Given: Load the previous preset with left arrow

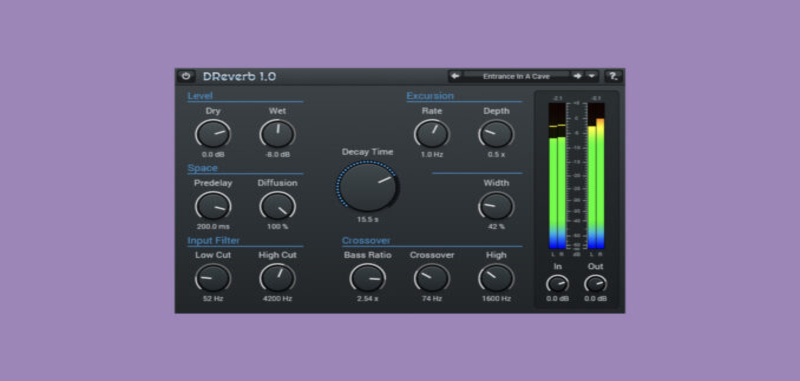Looking at the screenshot, I should pos(455,76).
